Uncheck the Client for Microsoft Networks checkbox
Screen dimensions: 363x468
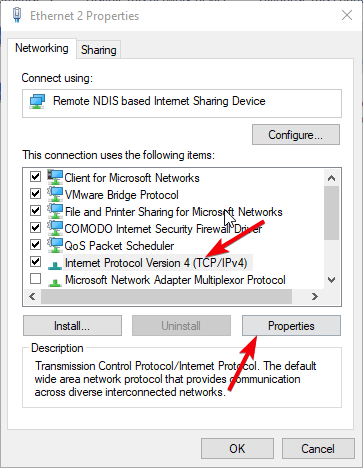coord(35,176)
